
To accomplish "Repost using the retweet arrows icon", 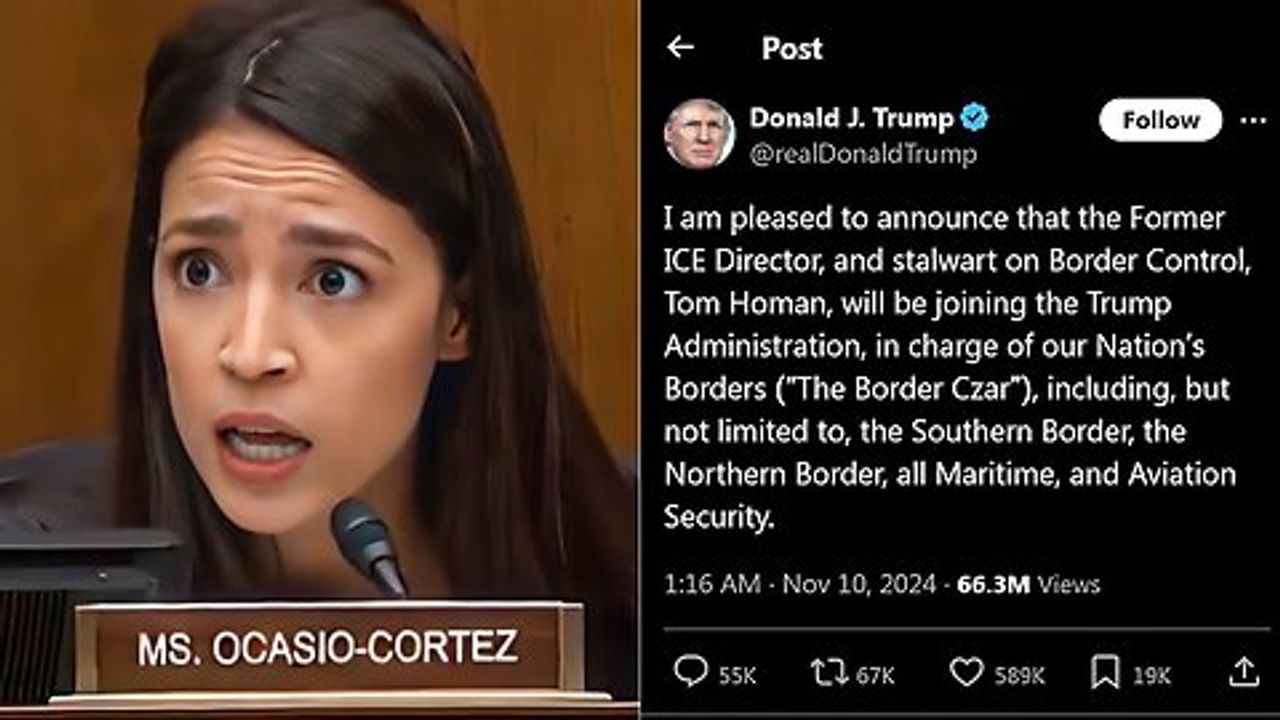I will pos(829,674).
